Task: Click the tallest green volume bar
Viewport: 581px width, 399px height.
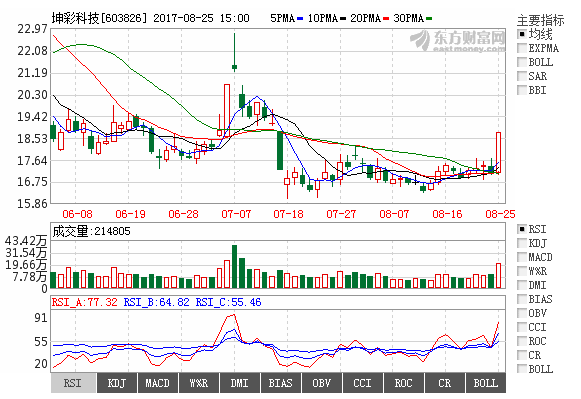Action: tap(235, 266)
